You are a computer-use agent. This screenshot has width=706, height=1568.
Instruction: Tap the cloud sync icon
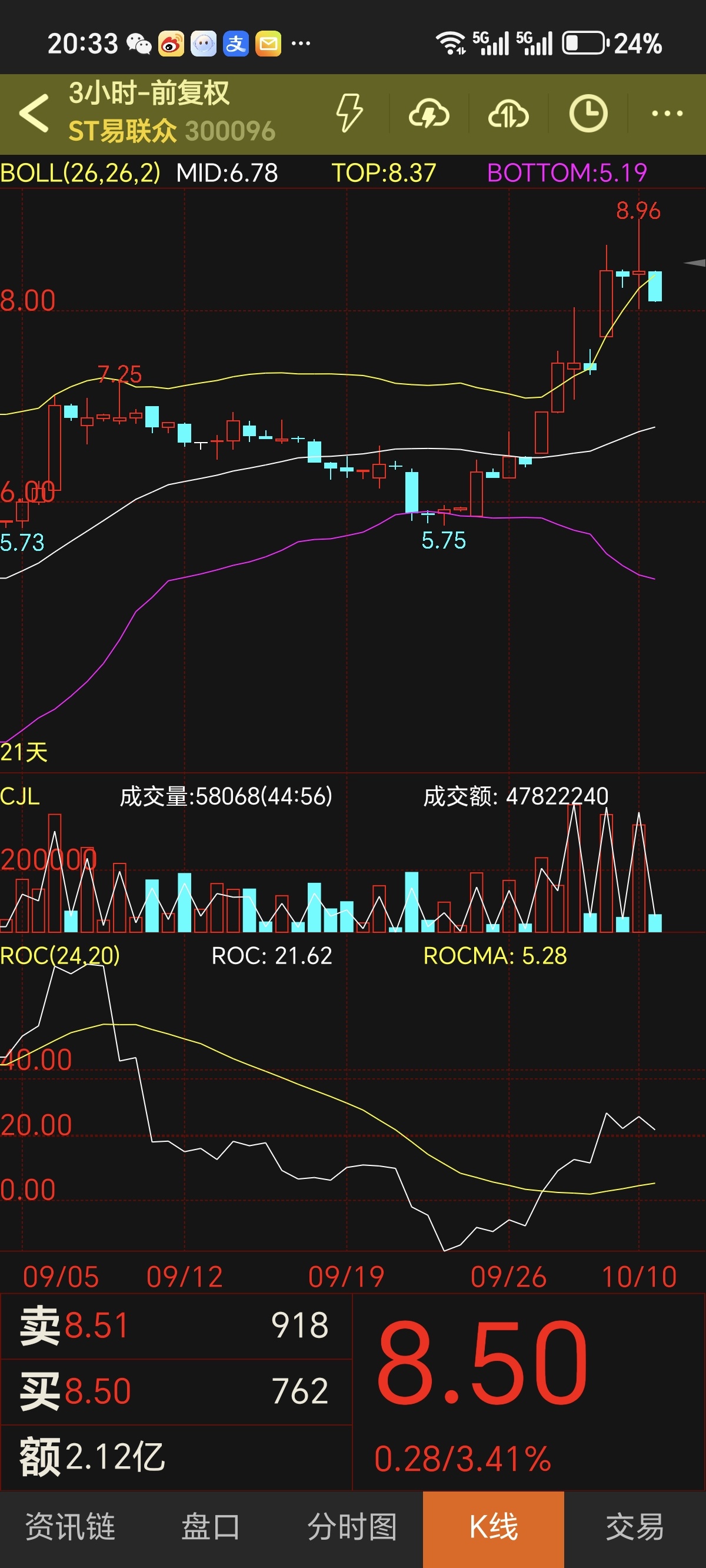click(x=508, y=113)
